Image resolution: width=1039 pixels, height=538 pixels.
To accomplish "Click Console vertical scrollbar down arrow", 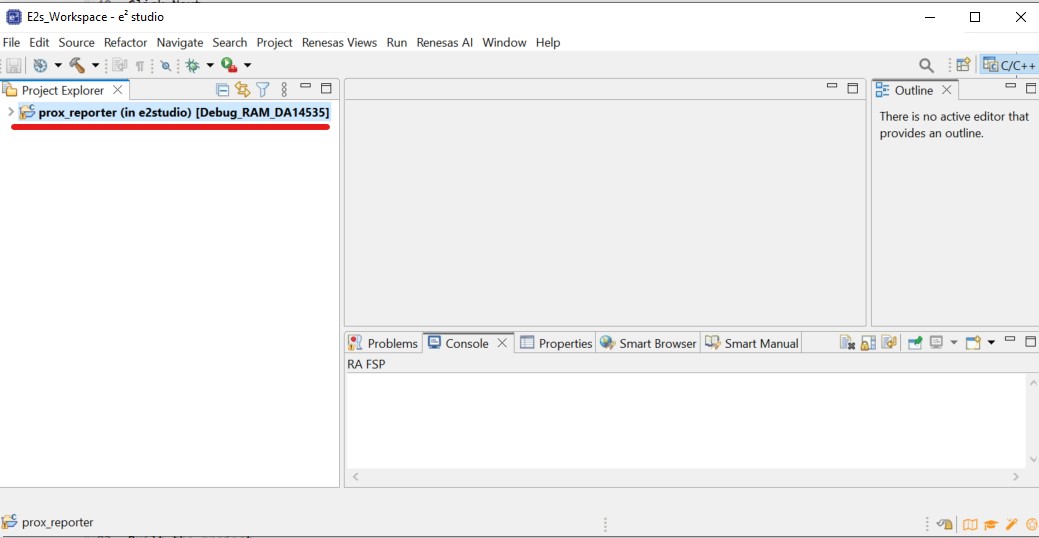I will point(1033,459).
